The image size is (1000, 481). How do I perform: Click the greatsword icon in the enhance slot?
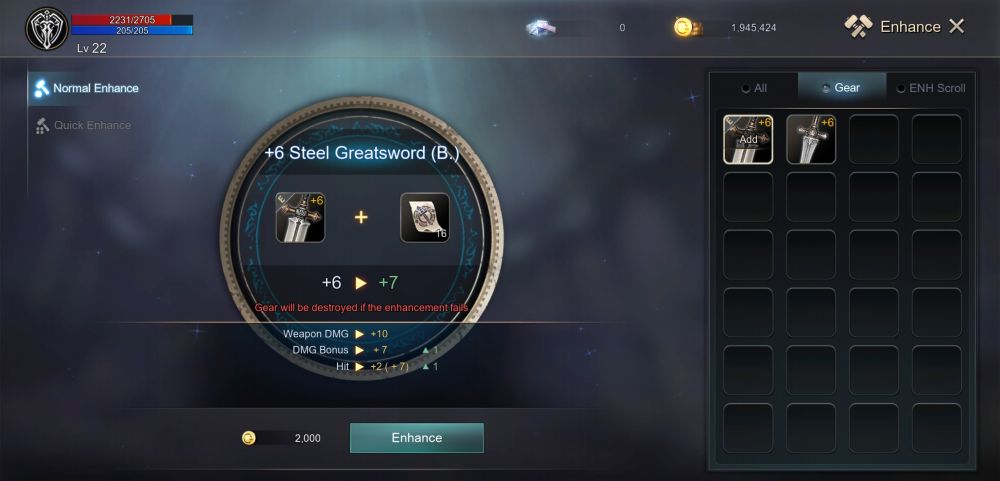pyautogui.click(x=300, y=218)
